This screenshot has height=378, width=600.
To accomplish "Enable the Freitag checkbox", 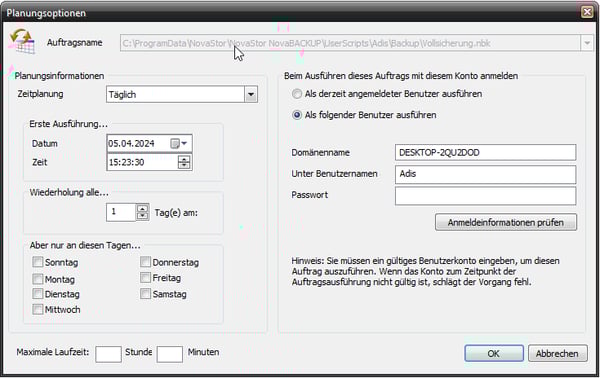I will (x=145, y=278).
